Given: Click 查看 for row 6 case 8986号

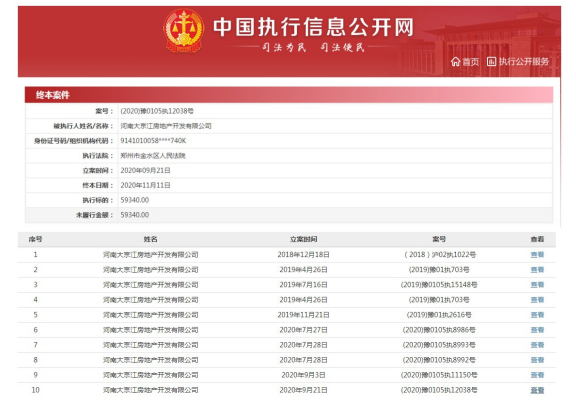Looking at the screenshot, I should [x=537, y=330].
